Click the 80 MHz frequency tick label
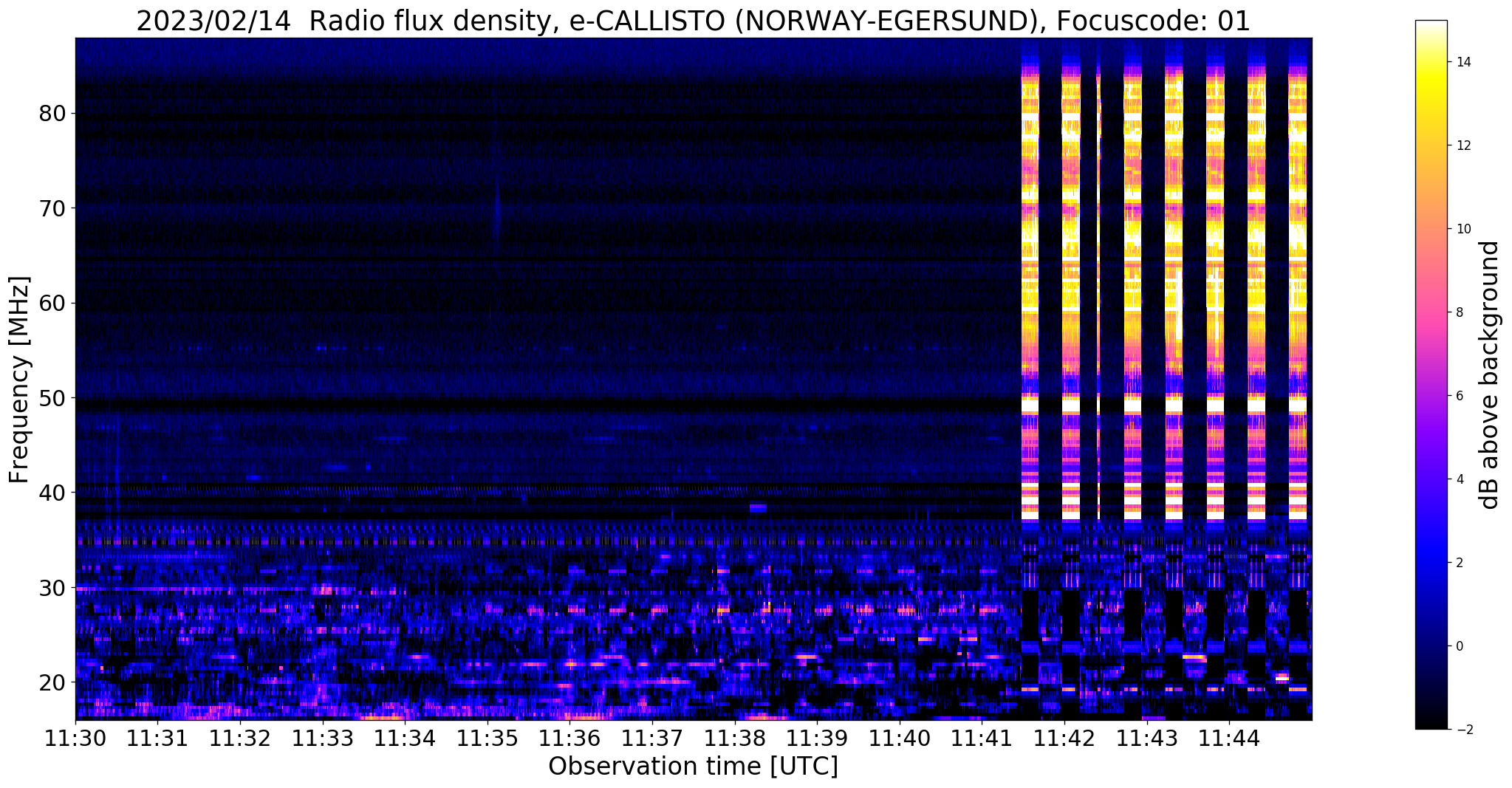1512x788 pixels. pyautogui.click(x=52, y=114)
